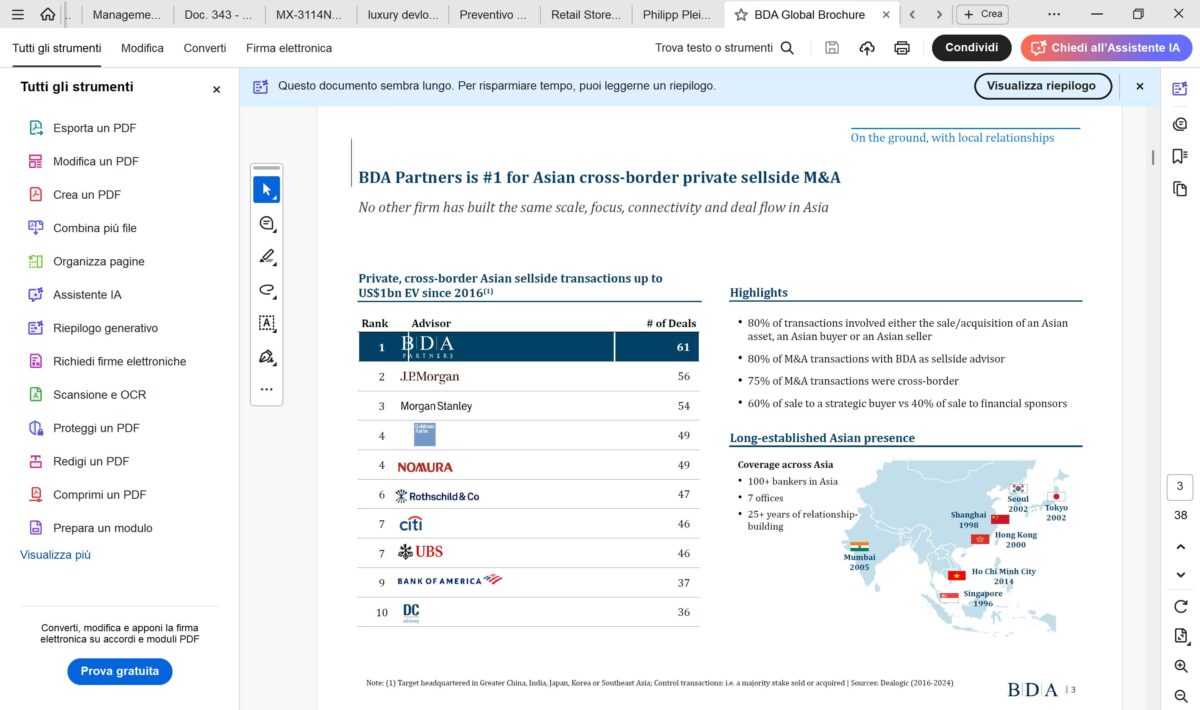Switch to the Retail Store tab
Viewport: 1200px width, 710px height.
tap(585, 15)
